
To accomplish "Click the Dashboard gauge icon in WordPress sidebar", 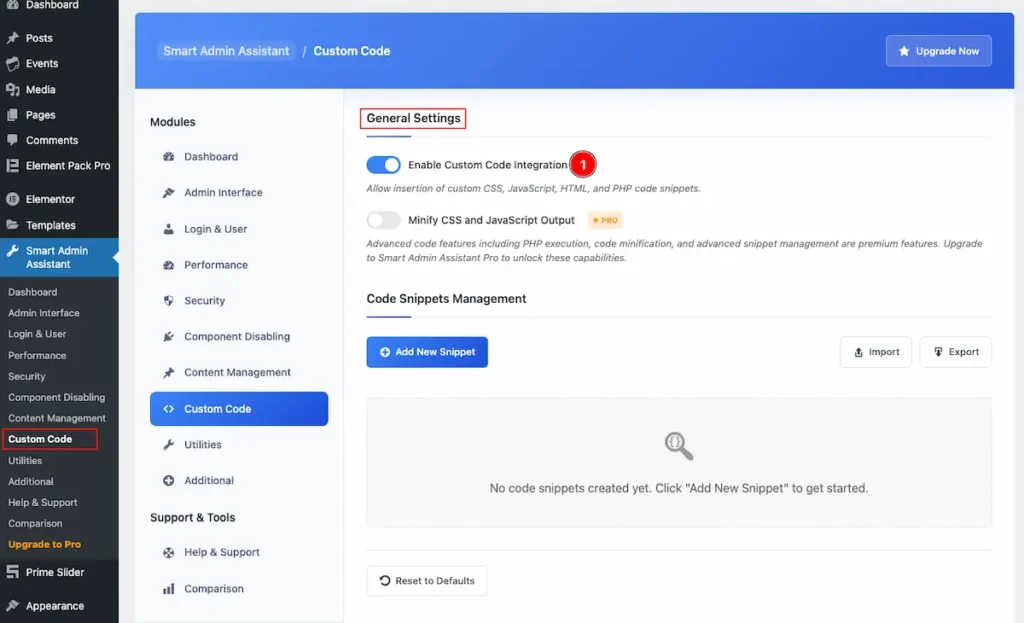I will coord(12,5).
